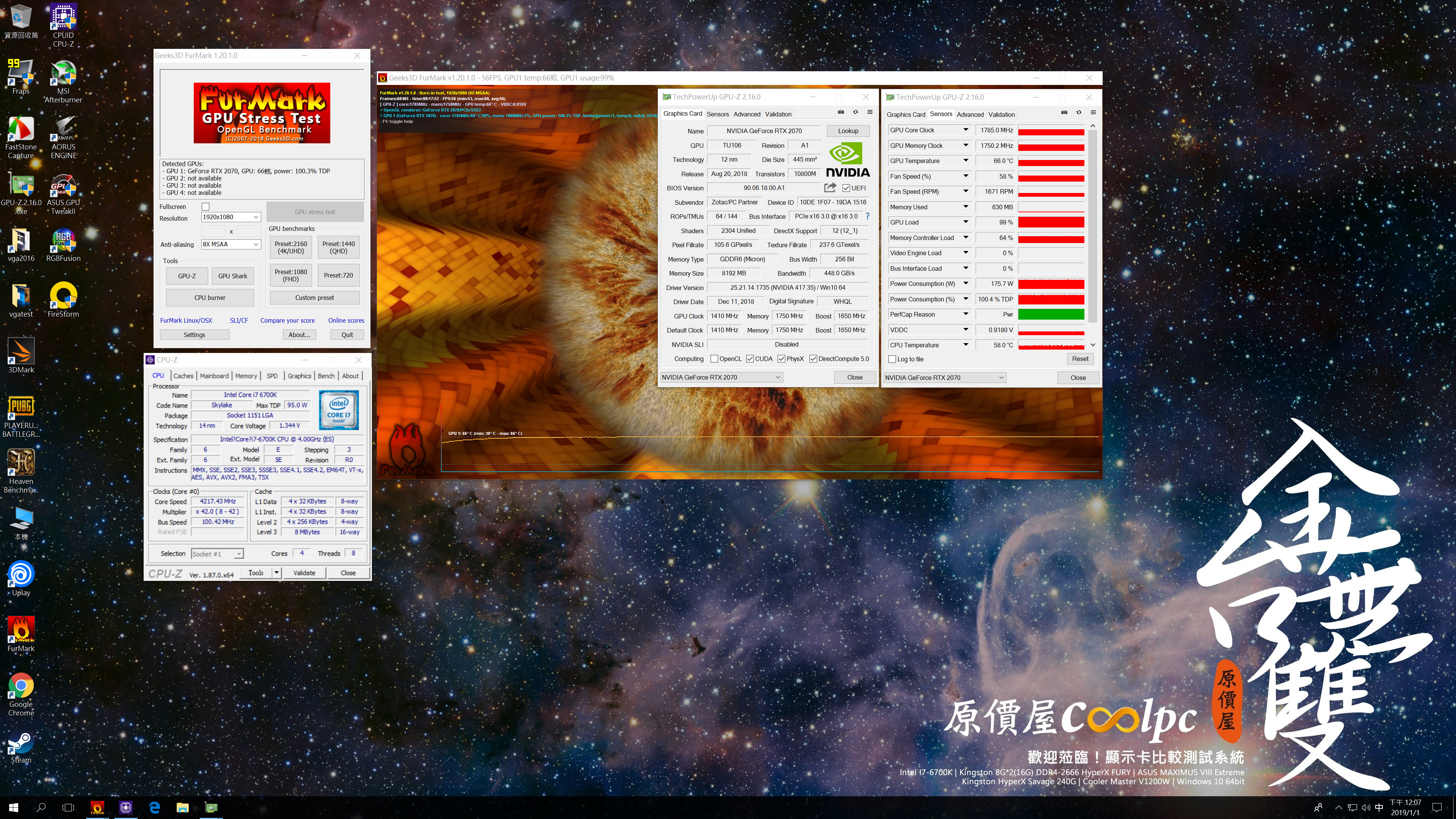Click Reset button in GPU-Z Sensors
This screenshot has height=819, width=1456.
[x=1079, y=358]
